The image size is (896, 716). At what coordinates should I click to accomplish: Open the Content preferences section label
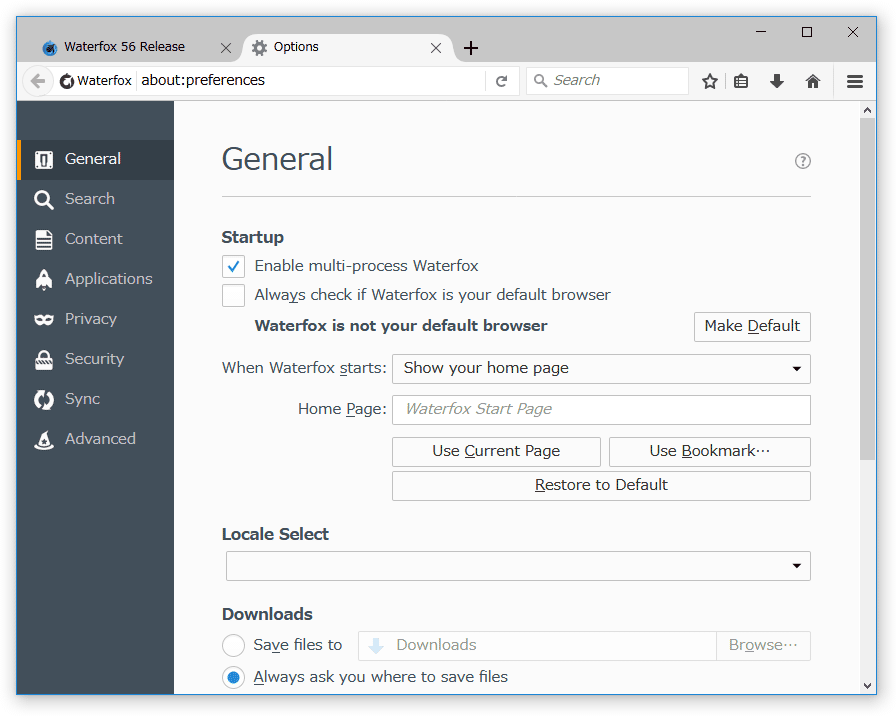click(x=93, y=239)
